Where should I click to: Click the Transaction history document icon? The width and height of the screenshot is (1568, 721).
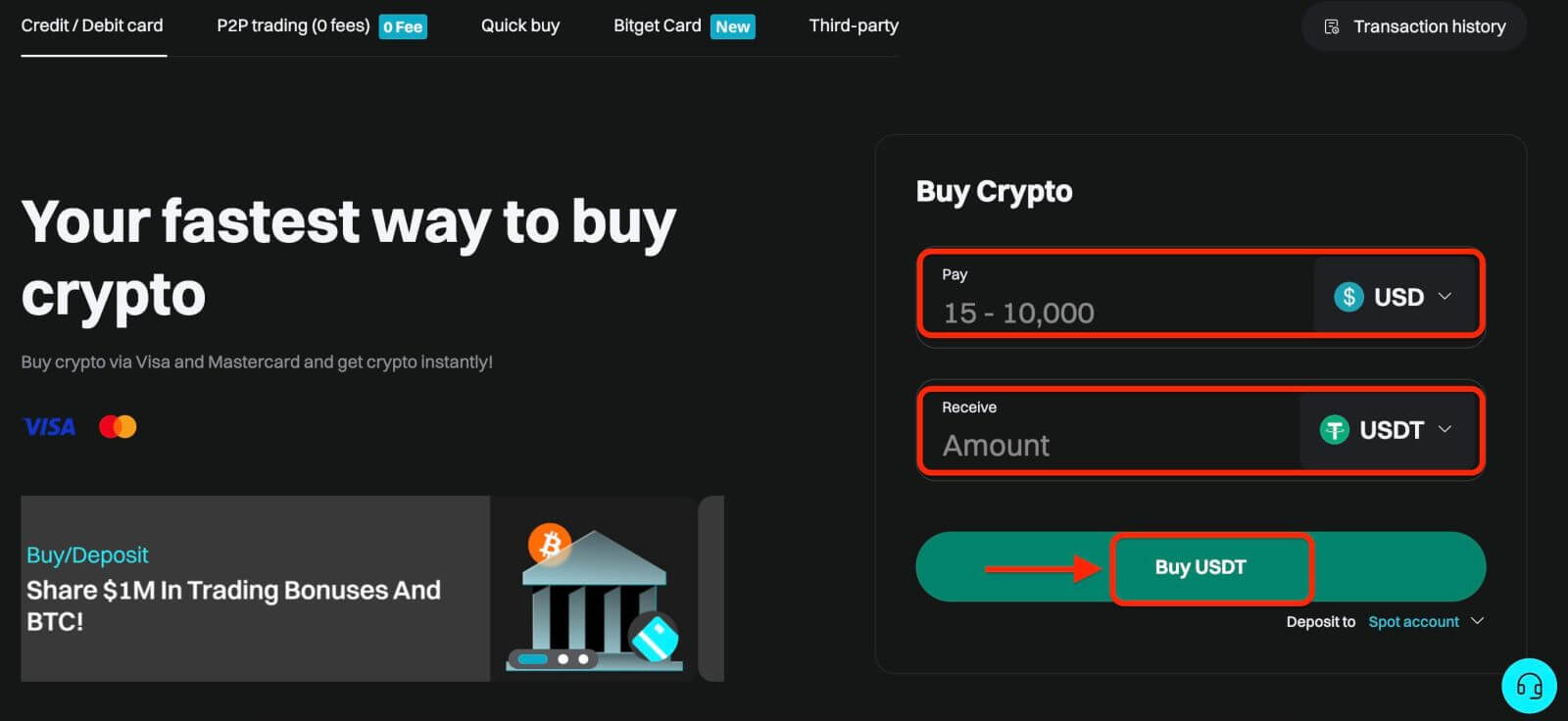pos(1331,26)
